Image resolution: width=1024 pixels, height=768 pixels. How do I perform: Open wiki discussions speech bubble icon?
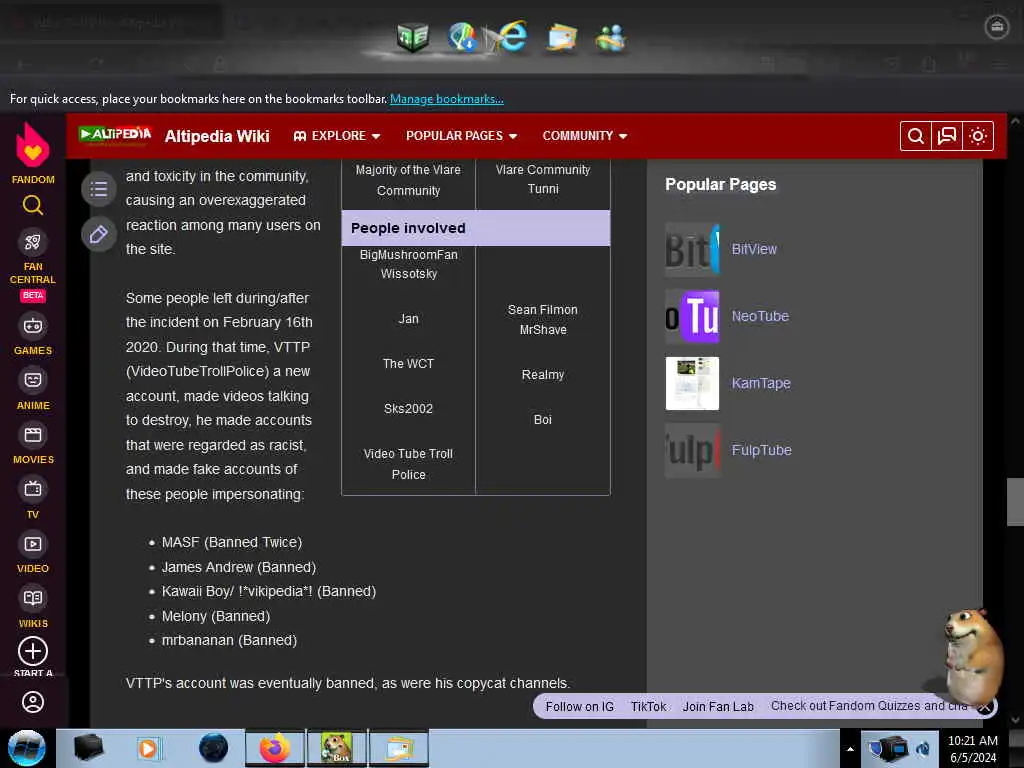click(x=946, y=136)
